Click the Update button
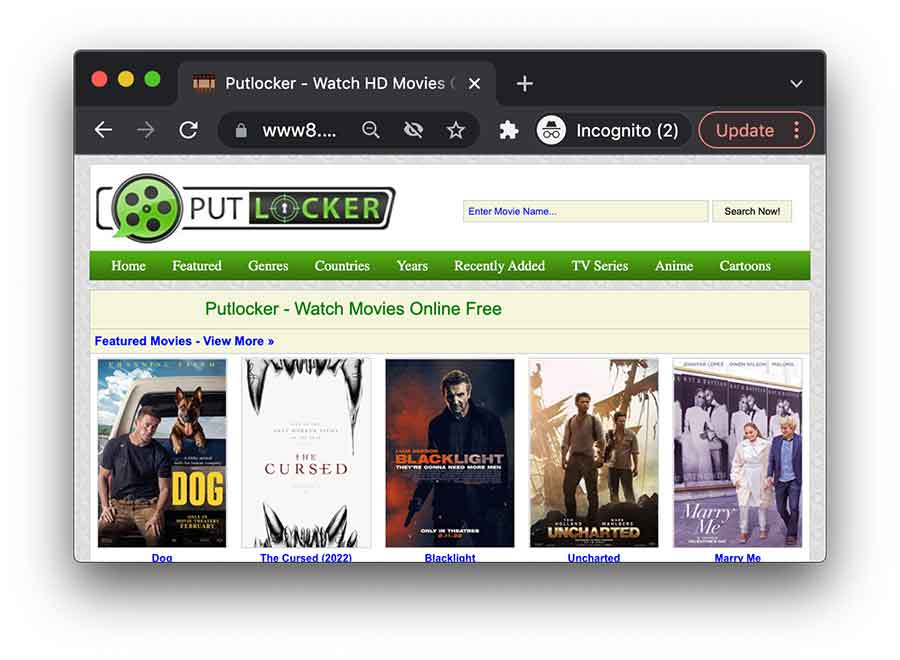Image resolution: width=900 pixels, height=660 pixels. [744, 130]
